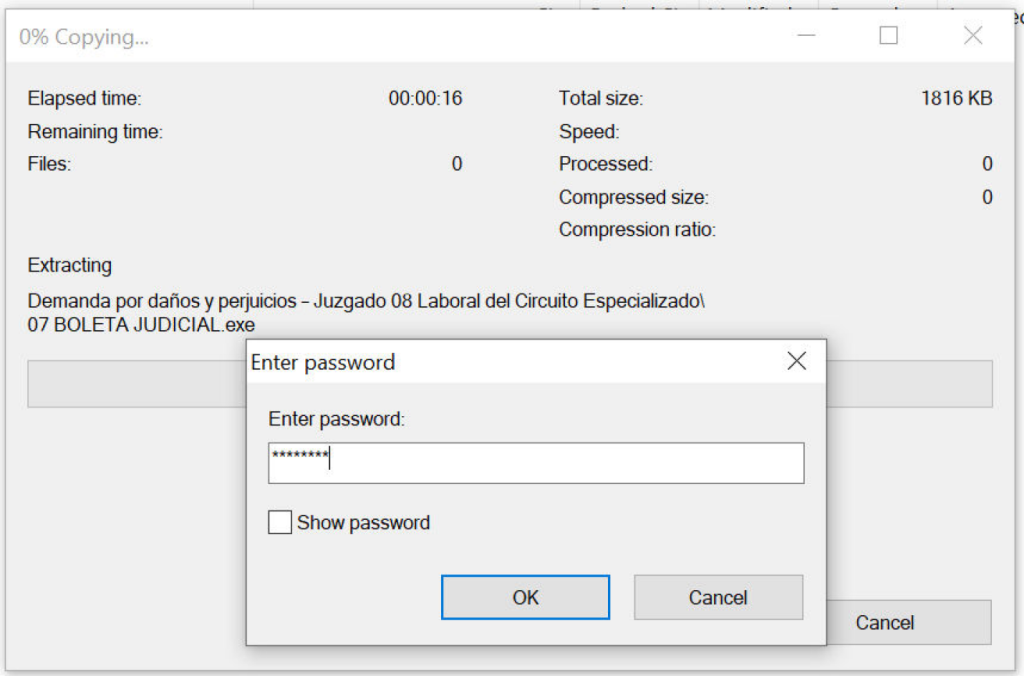Enable the Show password checkbox
Image resolution: width=1024 pixels, height=676 pixels.
(280, 522)
